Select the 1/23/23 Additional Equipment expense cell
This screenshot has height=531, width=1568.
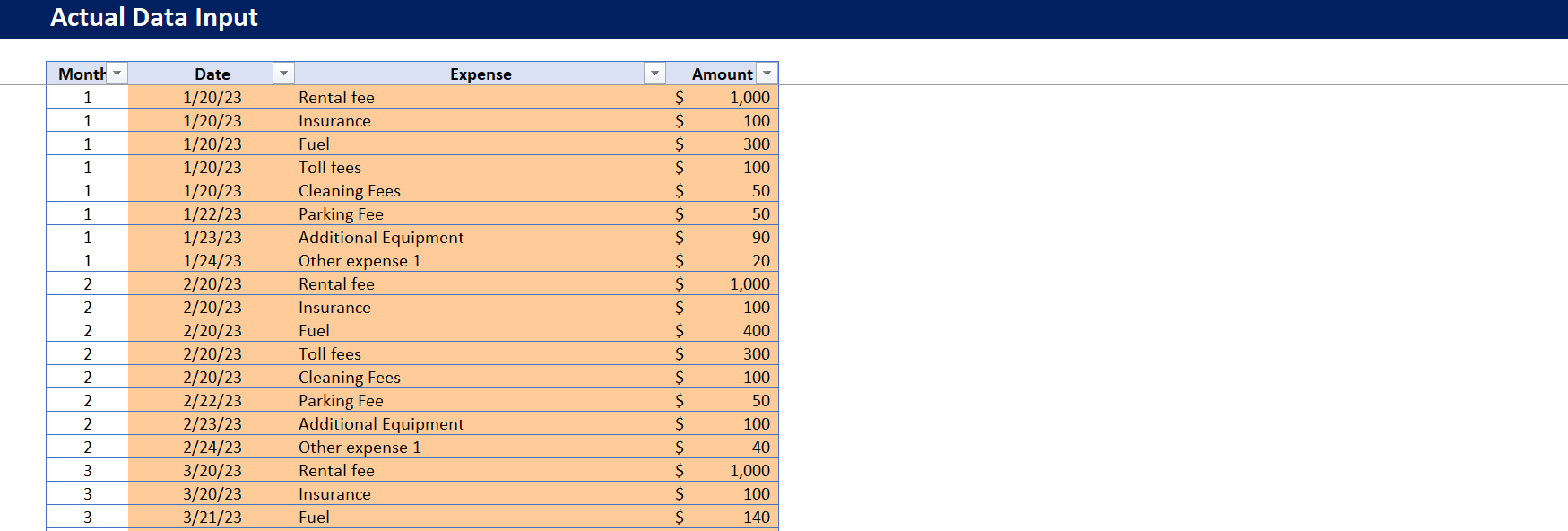point(481,237)
